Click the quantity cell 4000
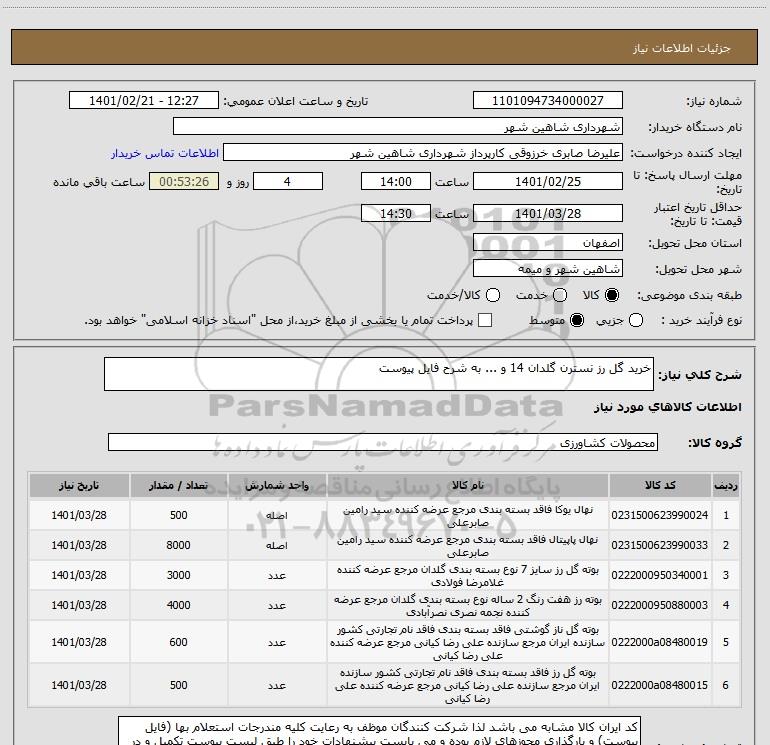Image resolution: width=770 pixels, height=745 pixels. [178, 605]
